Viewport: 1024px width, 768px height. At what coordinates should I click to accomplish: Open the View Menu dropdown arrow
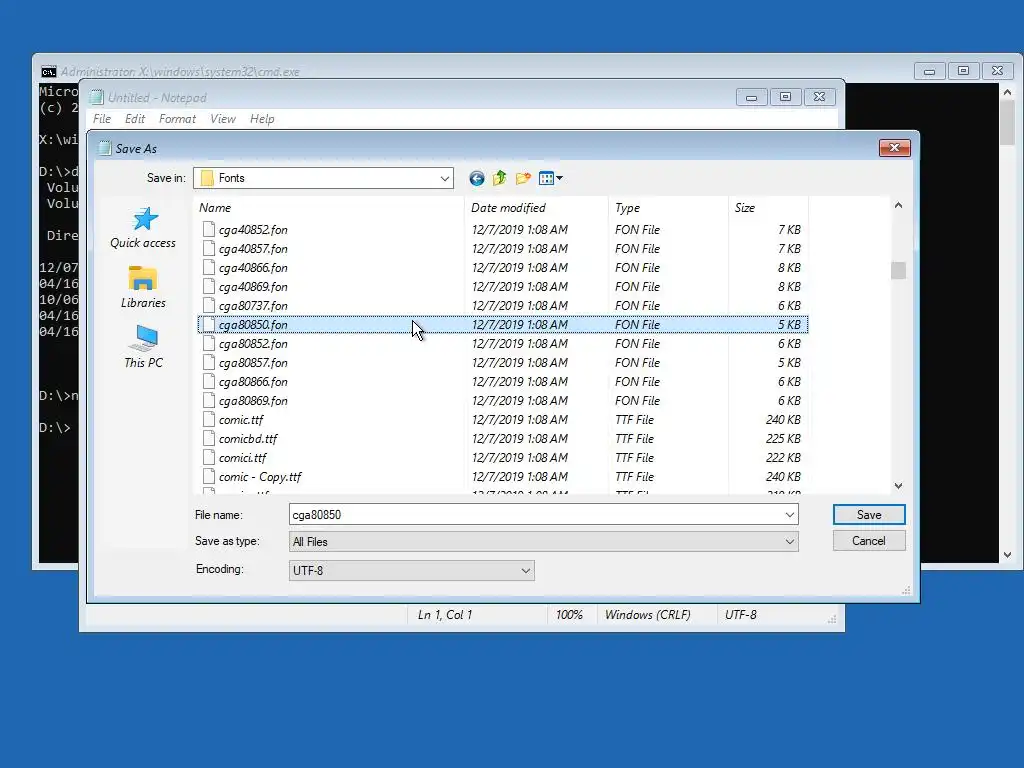coord(560,178)
